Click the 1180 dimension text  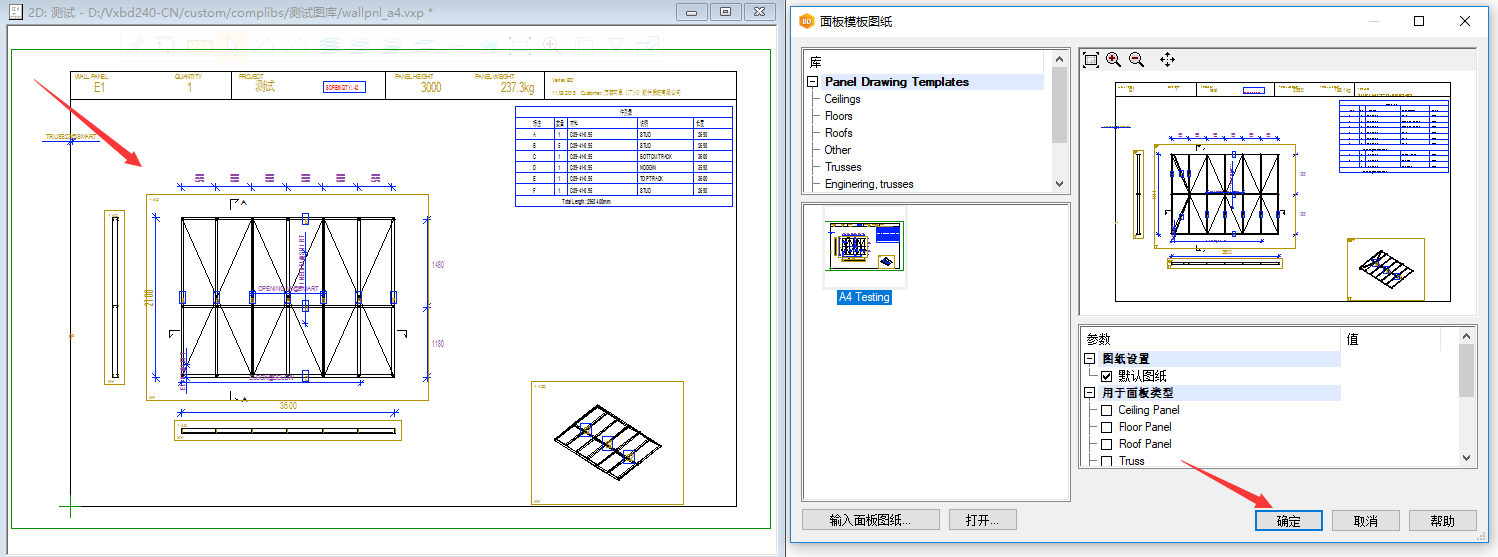[437, 343]
